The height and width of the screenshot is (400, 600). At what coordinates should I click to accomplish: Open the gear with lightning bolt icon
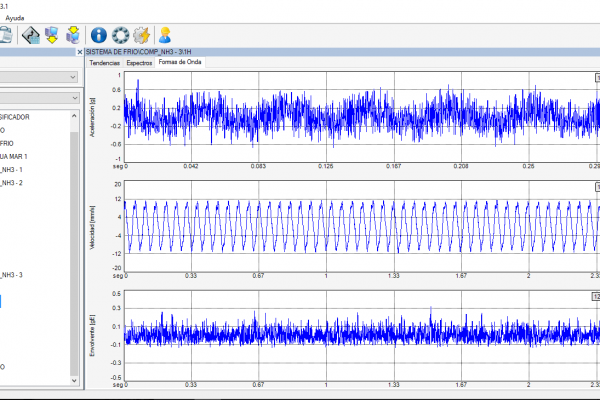[x=141, y=36]
